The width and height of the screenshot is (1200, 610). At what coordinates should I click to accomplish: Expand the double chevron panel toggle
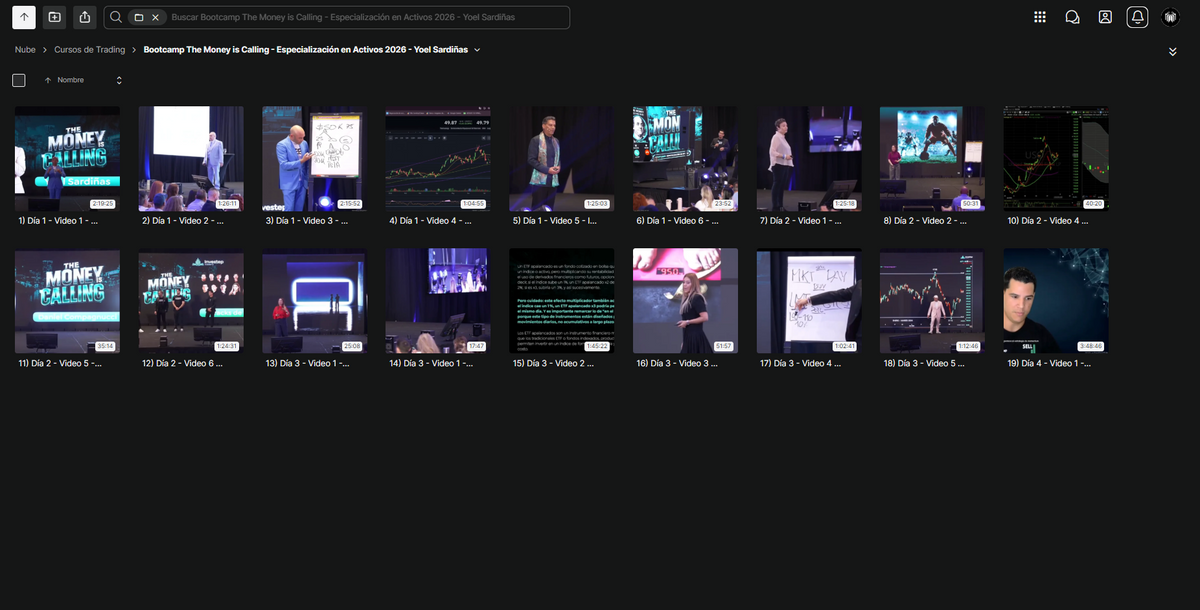[x=1173, y=51]
